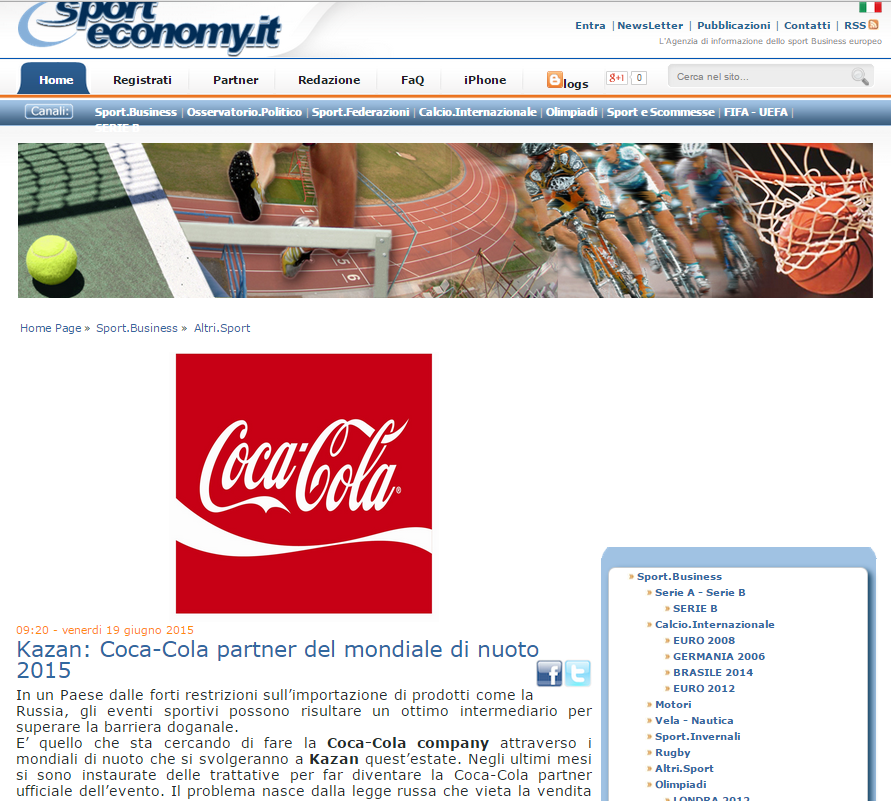Click the +1 count box showing 0

639,77
